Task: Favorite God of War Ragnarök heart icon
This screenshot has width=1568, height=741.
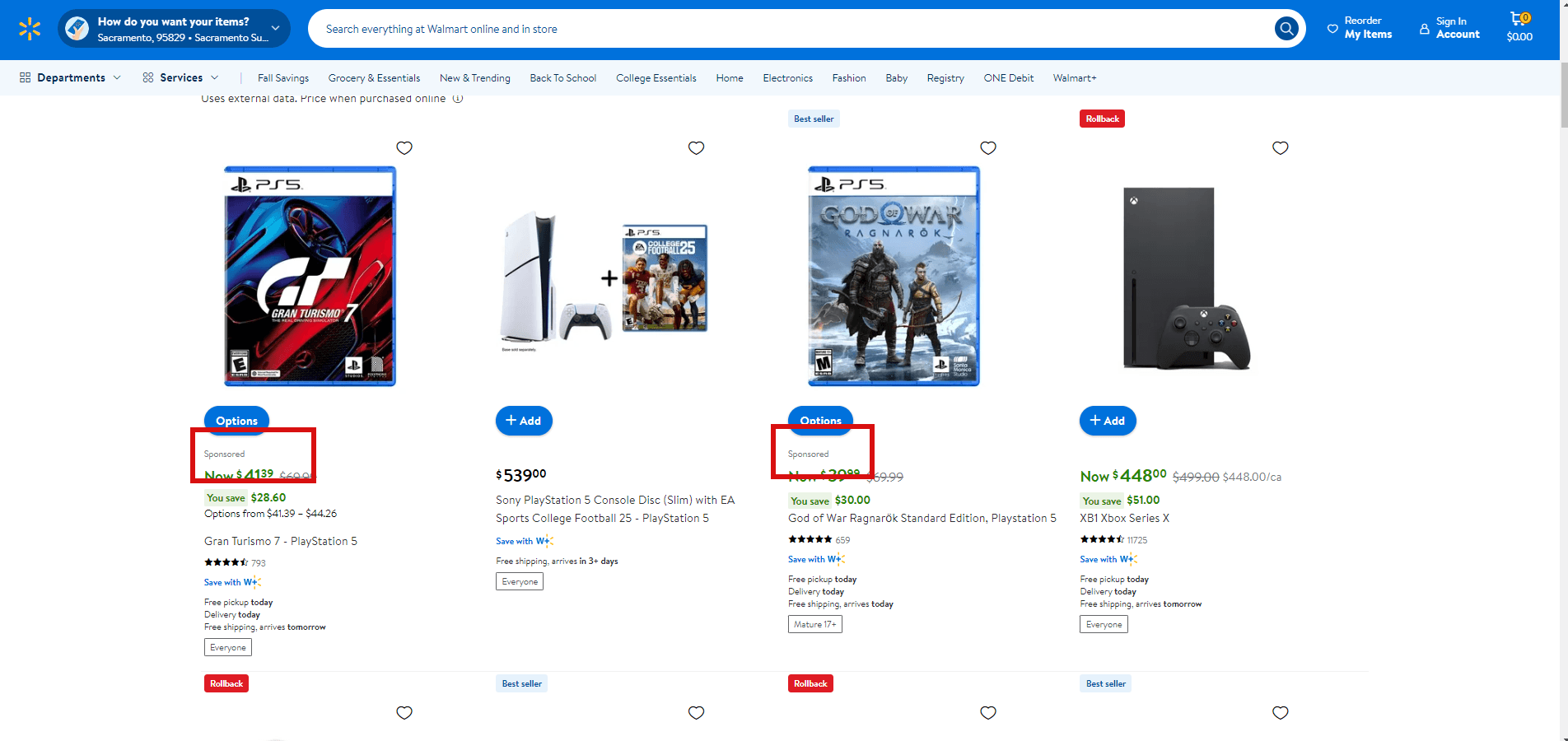Action: point(988,148)
